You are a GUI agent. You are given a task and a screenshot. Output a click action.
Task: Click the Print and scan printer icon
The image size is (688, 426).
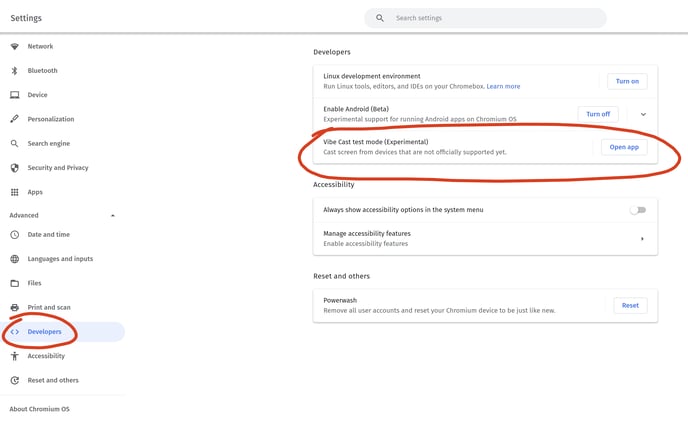(14, 308)
